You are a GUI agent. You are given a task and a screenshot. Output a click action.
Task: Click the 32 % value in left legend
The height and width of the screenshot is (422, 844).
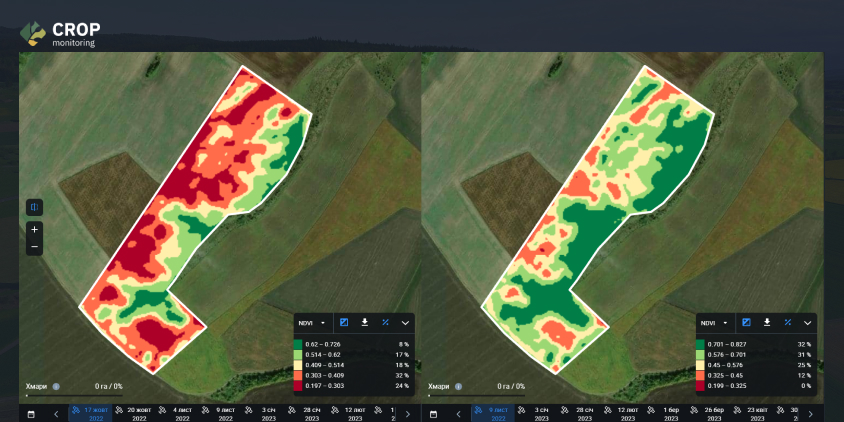click(x=402, y=375)
